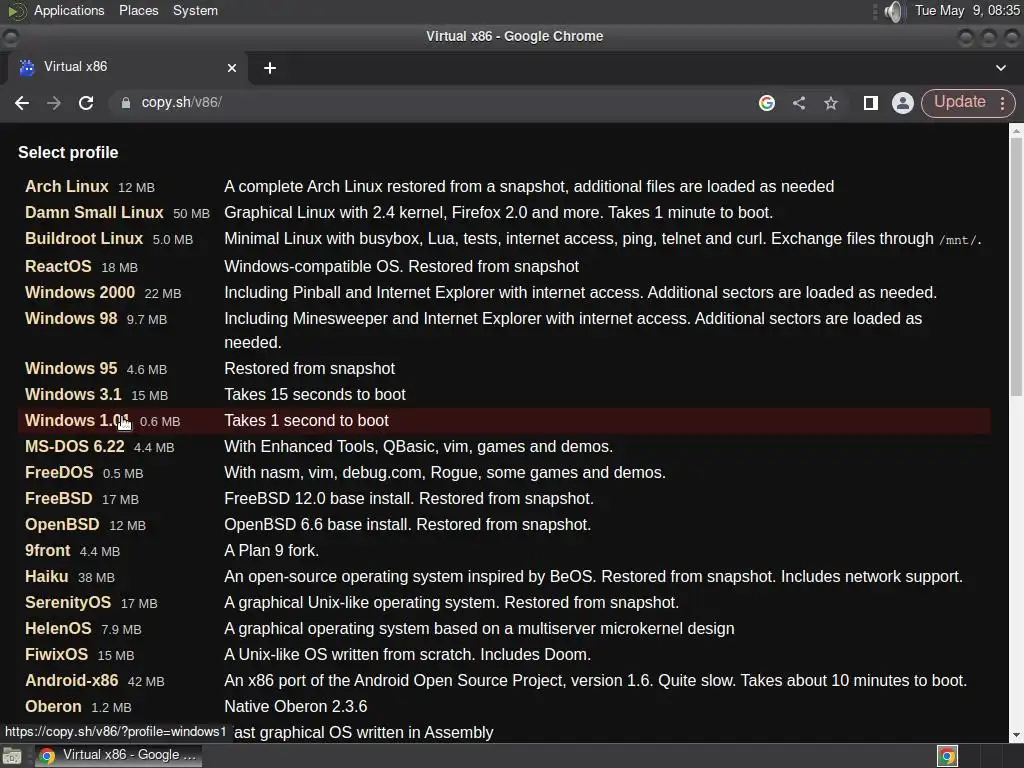Open the Places menu
This screenshot has width=1024, height=768.
point(138,10)
